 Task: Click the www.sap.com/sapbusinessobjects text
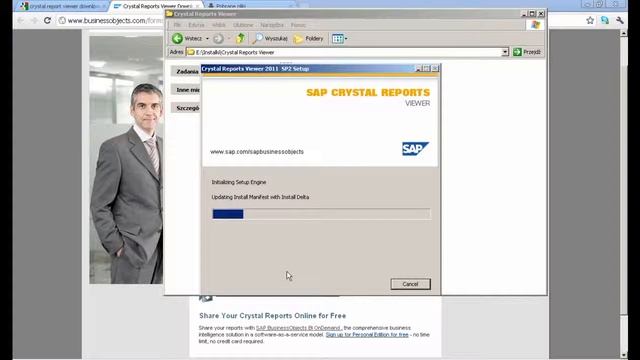pyautogui.click(x=257, y=152)
